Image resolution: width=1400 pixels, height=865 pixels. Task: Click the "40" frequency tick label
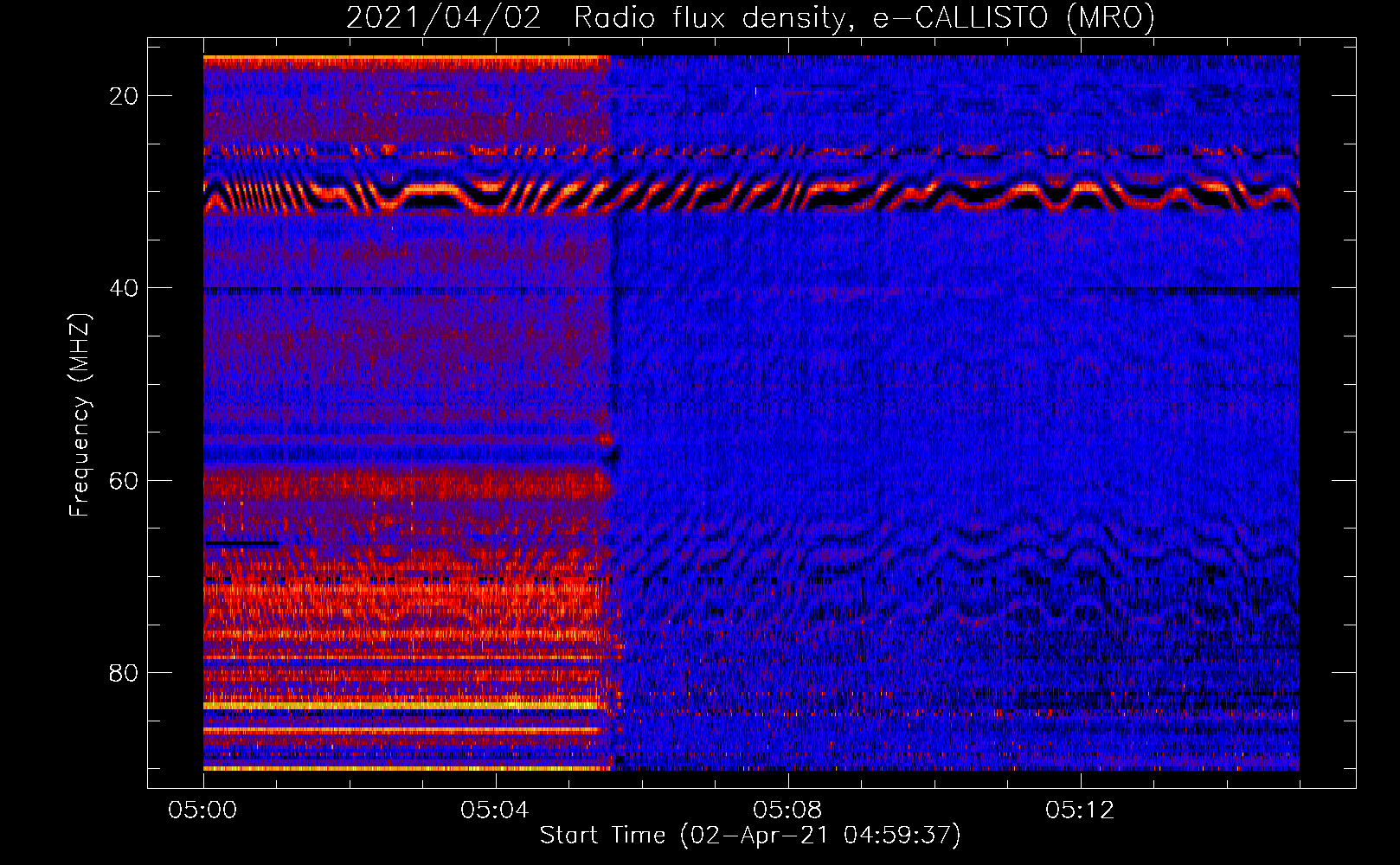(125, 288)
